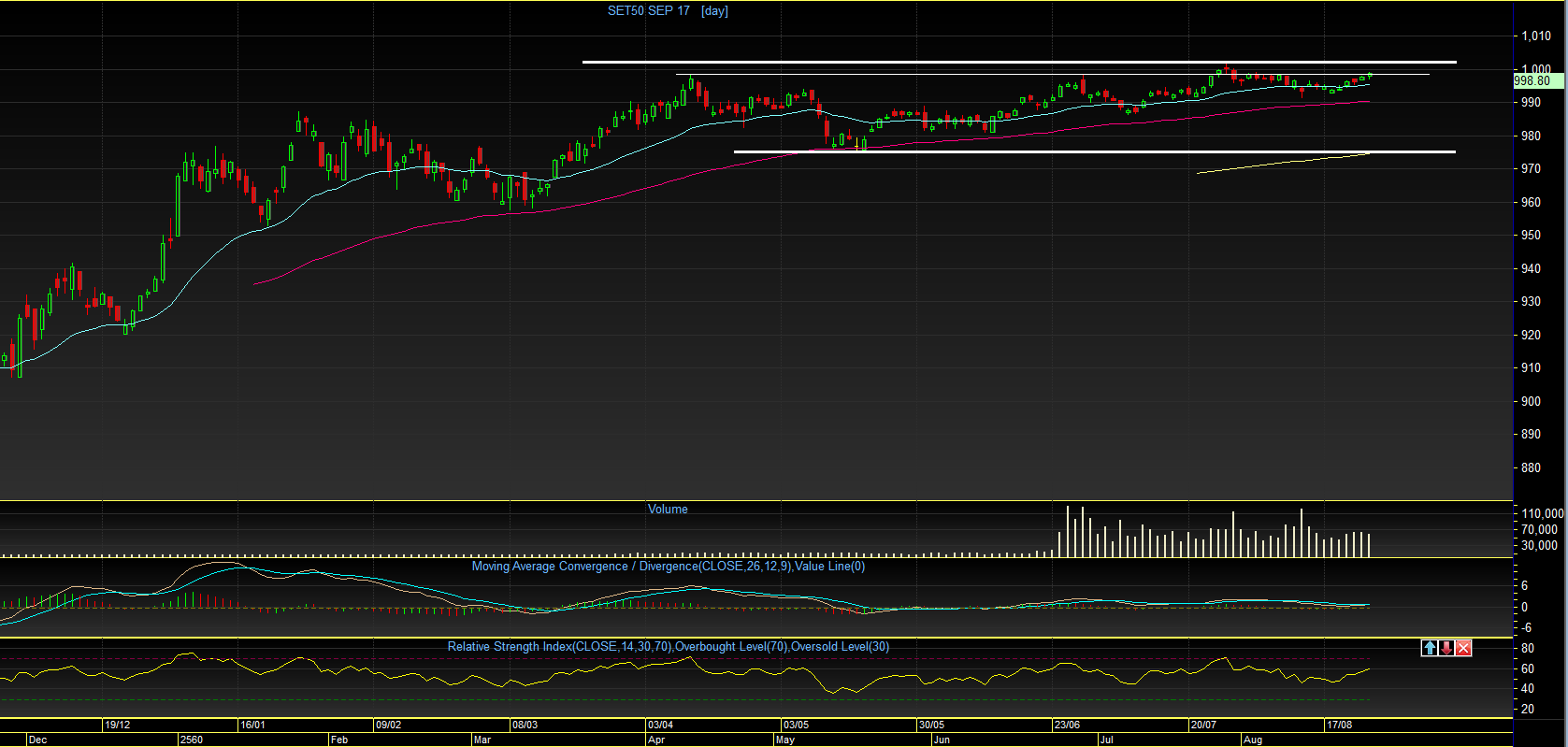Click the 23/06 date marker

1068,725
